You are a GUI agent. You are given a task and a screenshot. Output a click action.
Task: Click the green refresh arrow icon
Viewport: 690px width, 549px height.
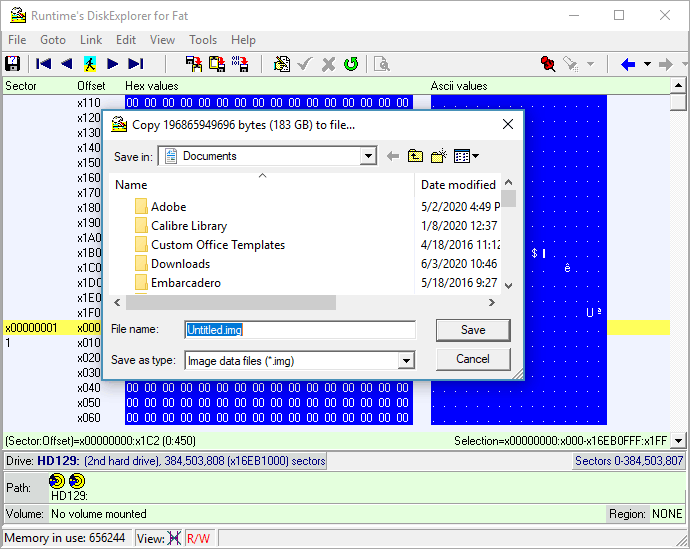coord(351,64)
